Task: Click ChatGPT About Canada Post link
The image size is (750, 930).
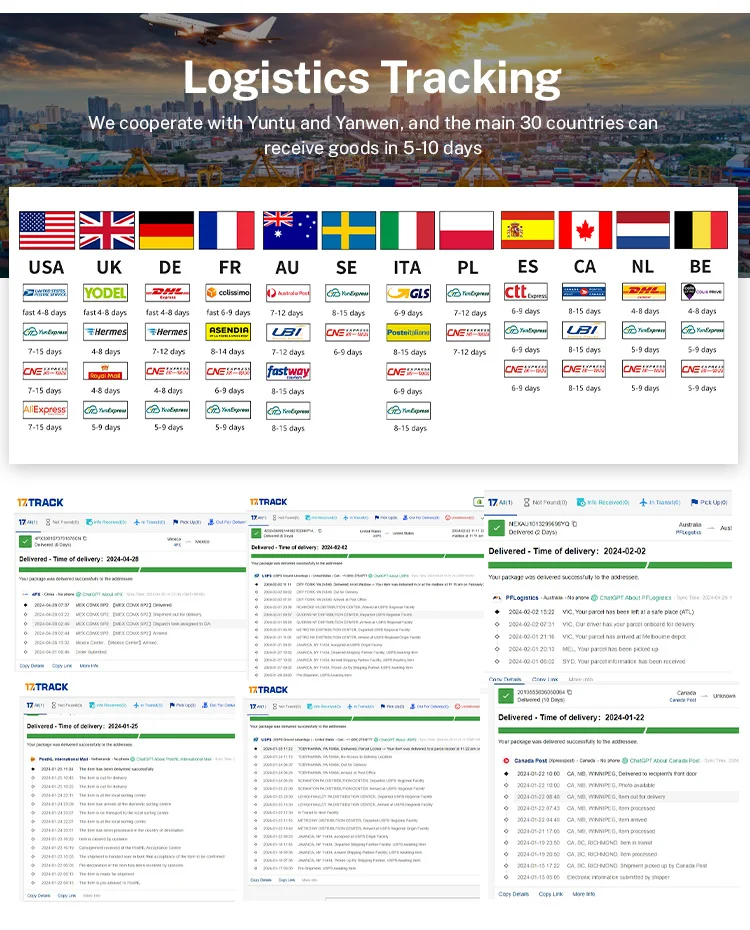Action: click(660, 760)
